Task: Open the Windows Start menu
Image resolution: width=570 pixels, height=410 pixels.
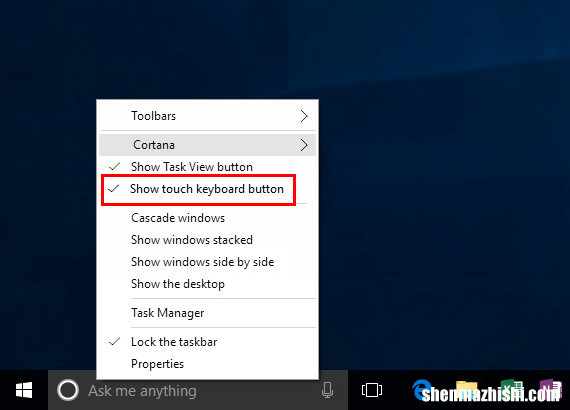Action: pyautogui.click(x=24, y=390)
